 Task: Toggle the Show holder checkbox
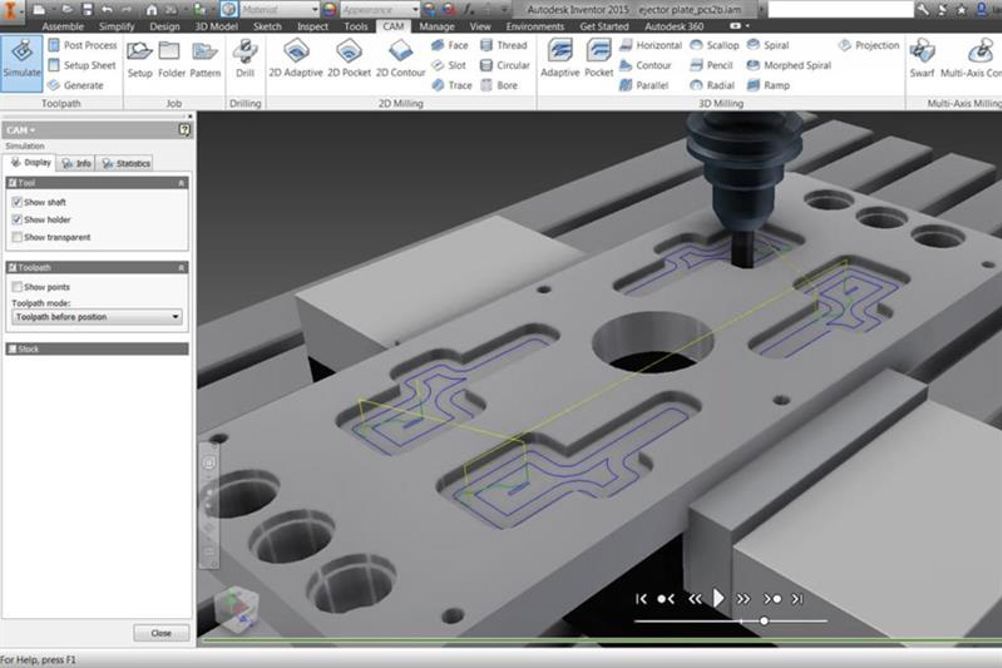pyautogui.click(x=17, y=219)
